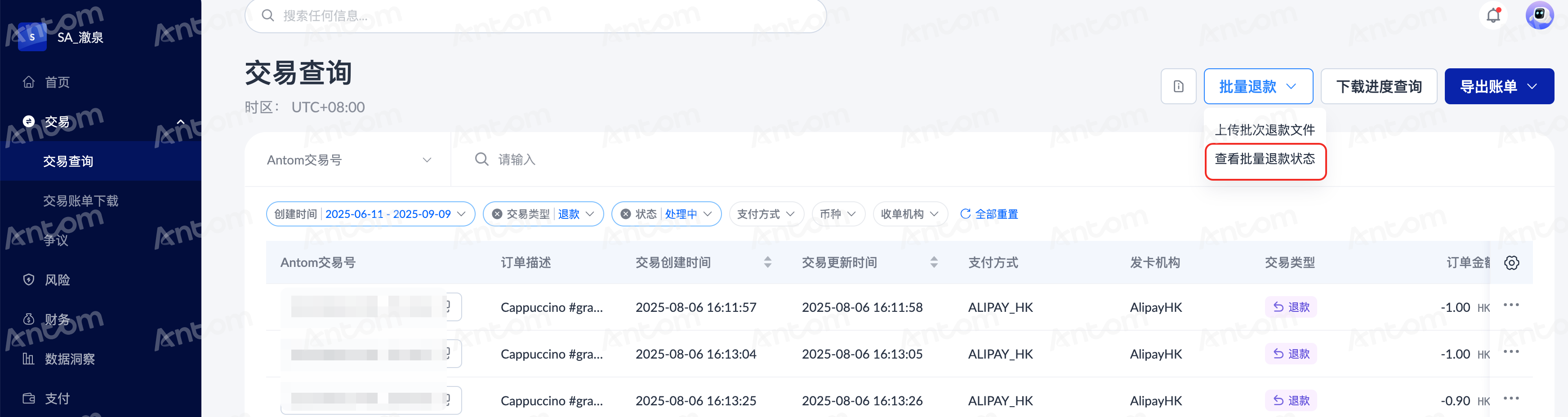
Task: Clear the 状态 filter
Action: pyautogui.click(x=626, y=214)
